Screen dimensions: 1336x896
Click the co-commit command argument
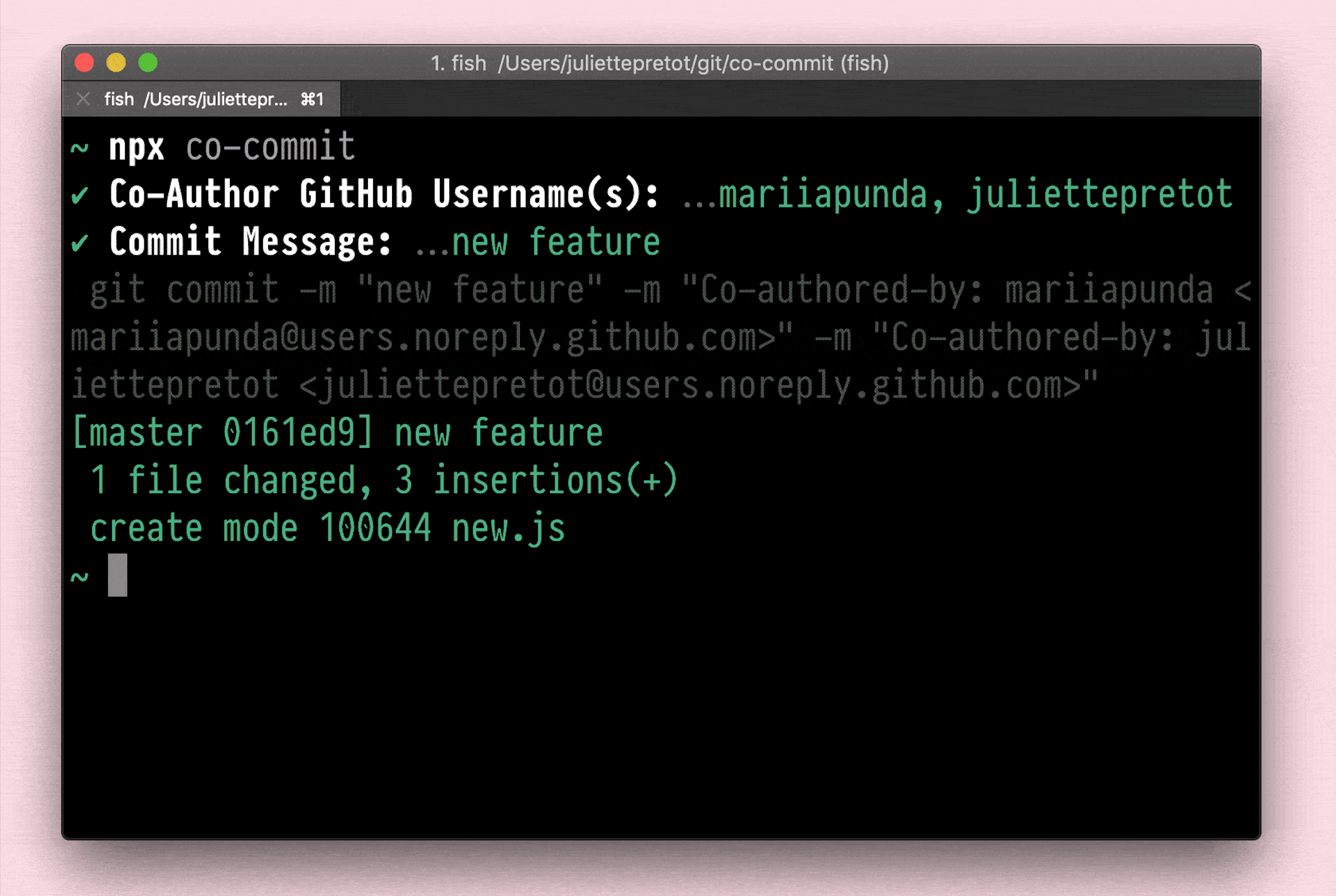coord(271,147)
